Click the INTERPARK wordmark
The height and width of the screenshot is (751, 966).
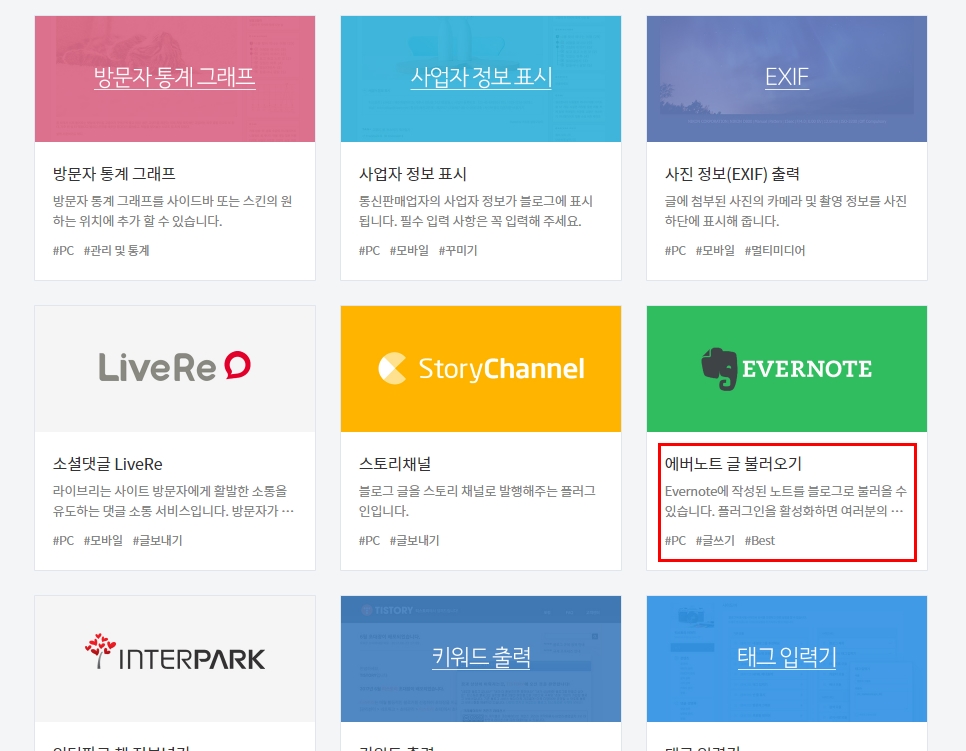[x=192, y=659]
